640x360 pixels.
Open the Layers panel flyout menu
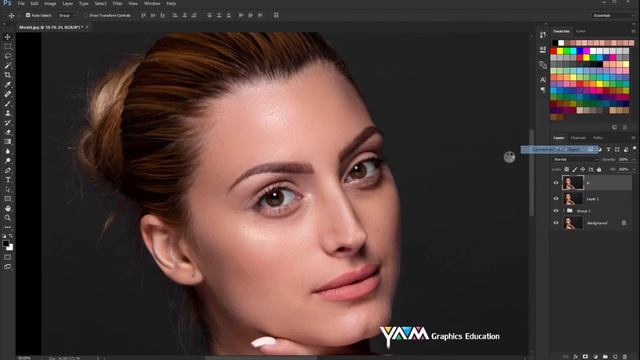pos(633,138)
